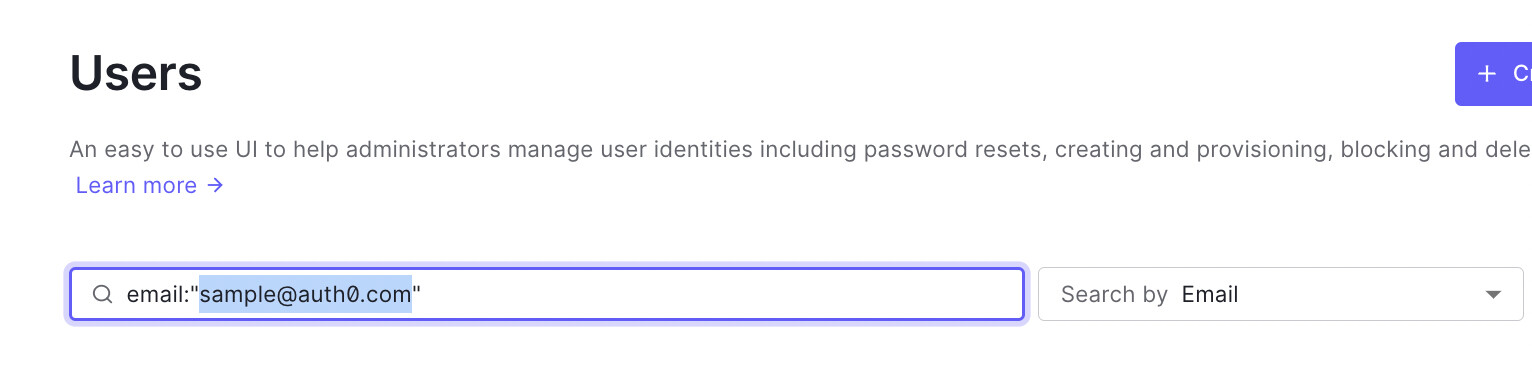Click empty space at end of search field
Viewport: 1532px width, 372px height.
(x=720, y=294)
